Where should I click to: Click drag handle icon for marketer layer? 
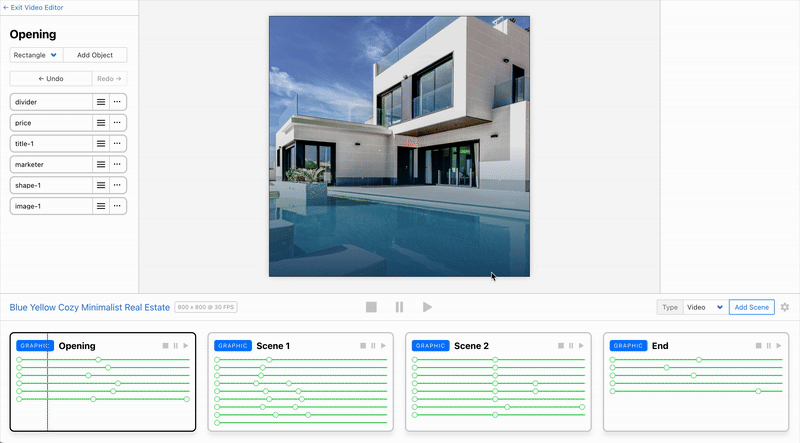101,164
